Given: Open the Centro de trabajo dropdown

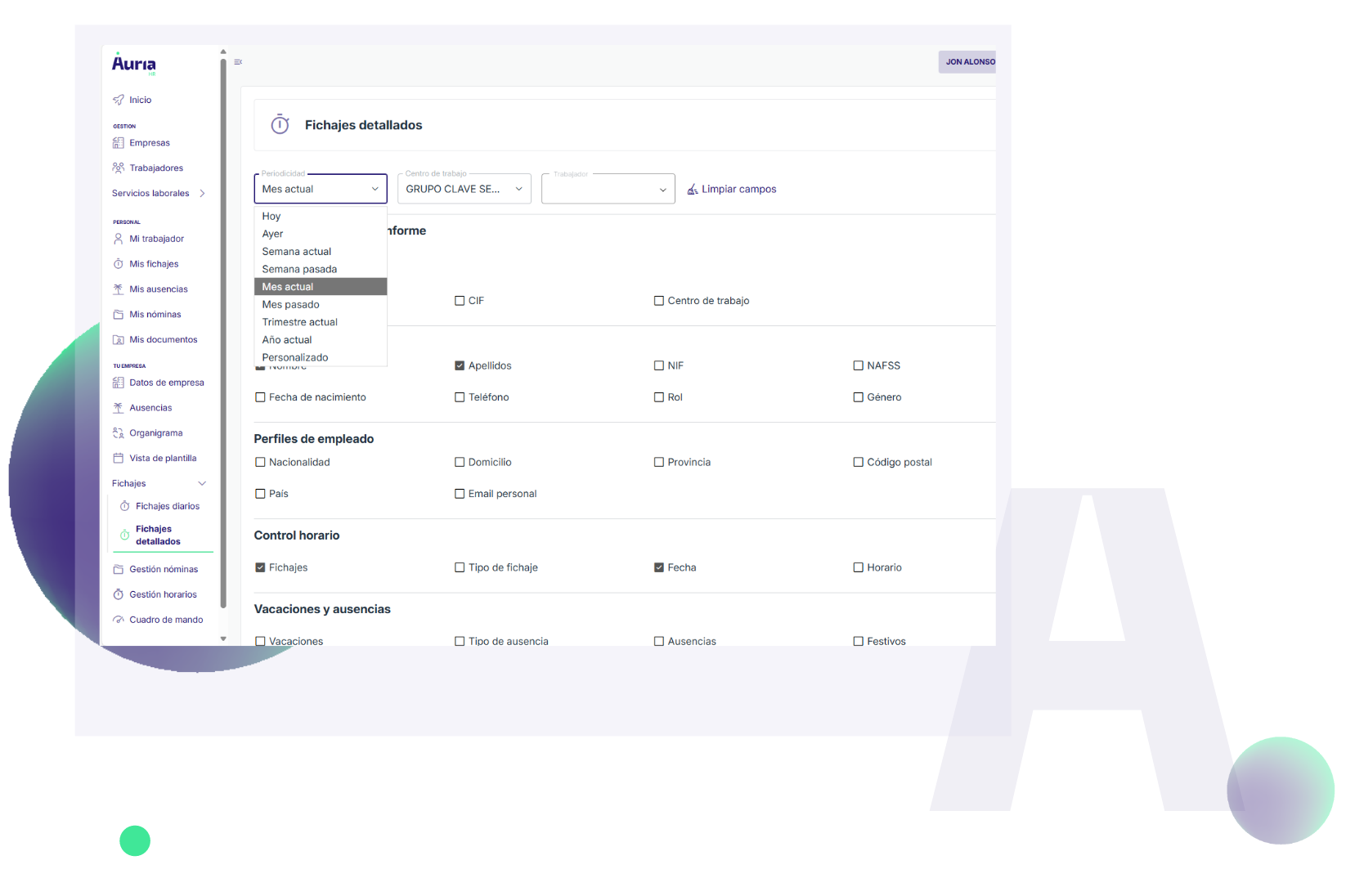Looking at the screenshot, I should (x=464, y=189).
